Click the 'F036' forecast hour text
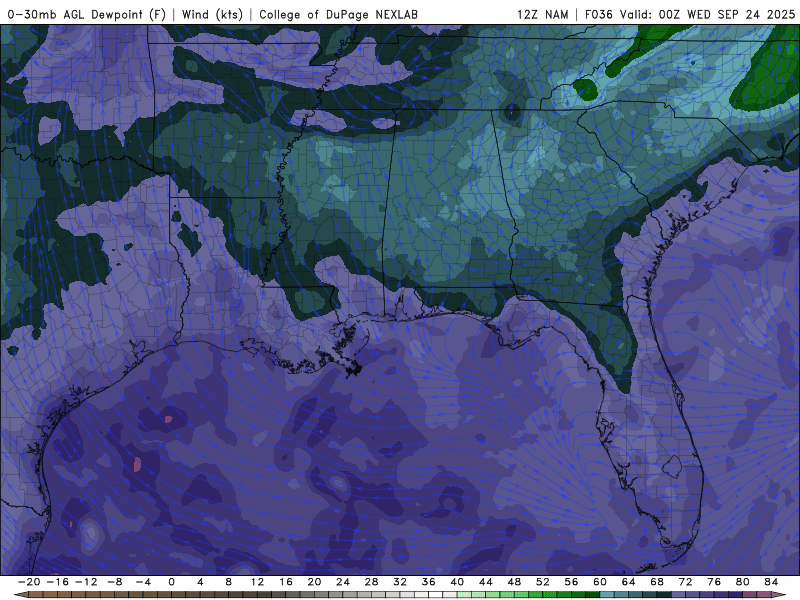800x600 pixels. point(598,14)
